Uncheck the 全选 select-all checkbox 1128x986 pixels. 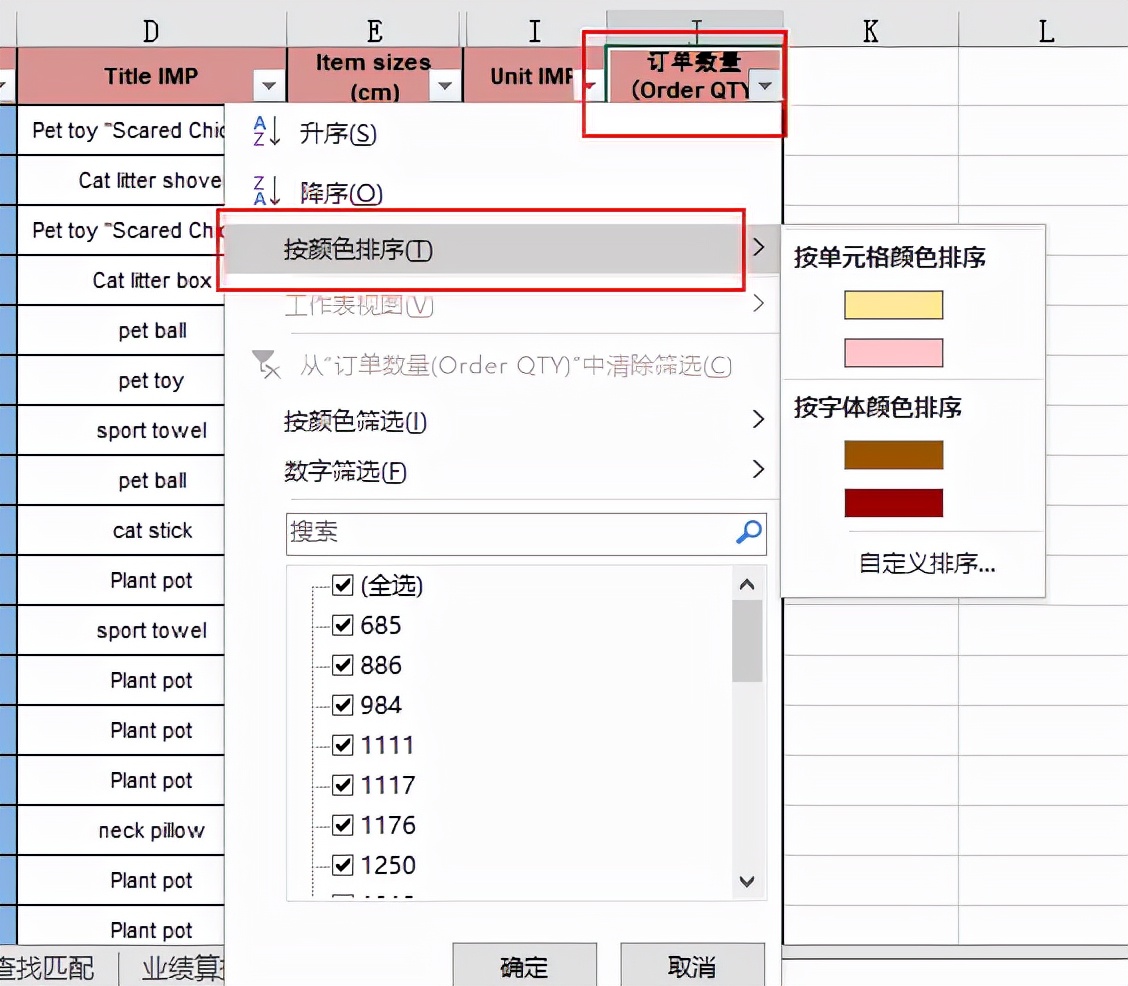[343, 584]
